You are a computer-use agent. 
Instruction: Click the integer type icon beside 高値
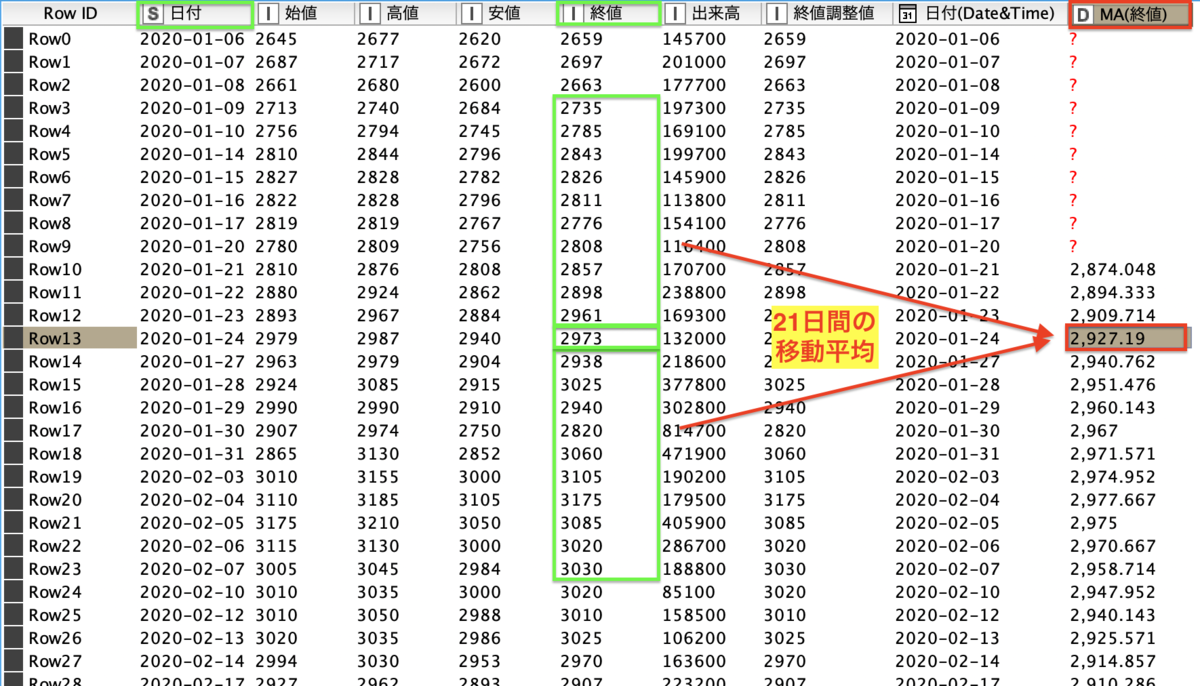[x=369, y=14]
